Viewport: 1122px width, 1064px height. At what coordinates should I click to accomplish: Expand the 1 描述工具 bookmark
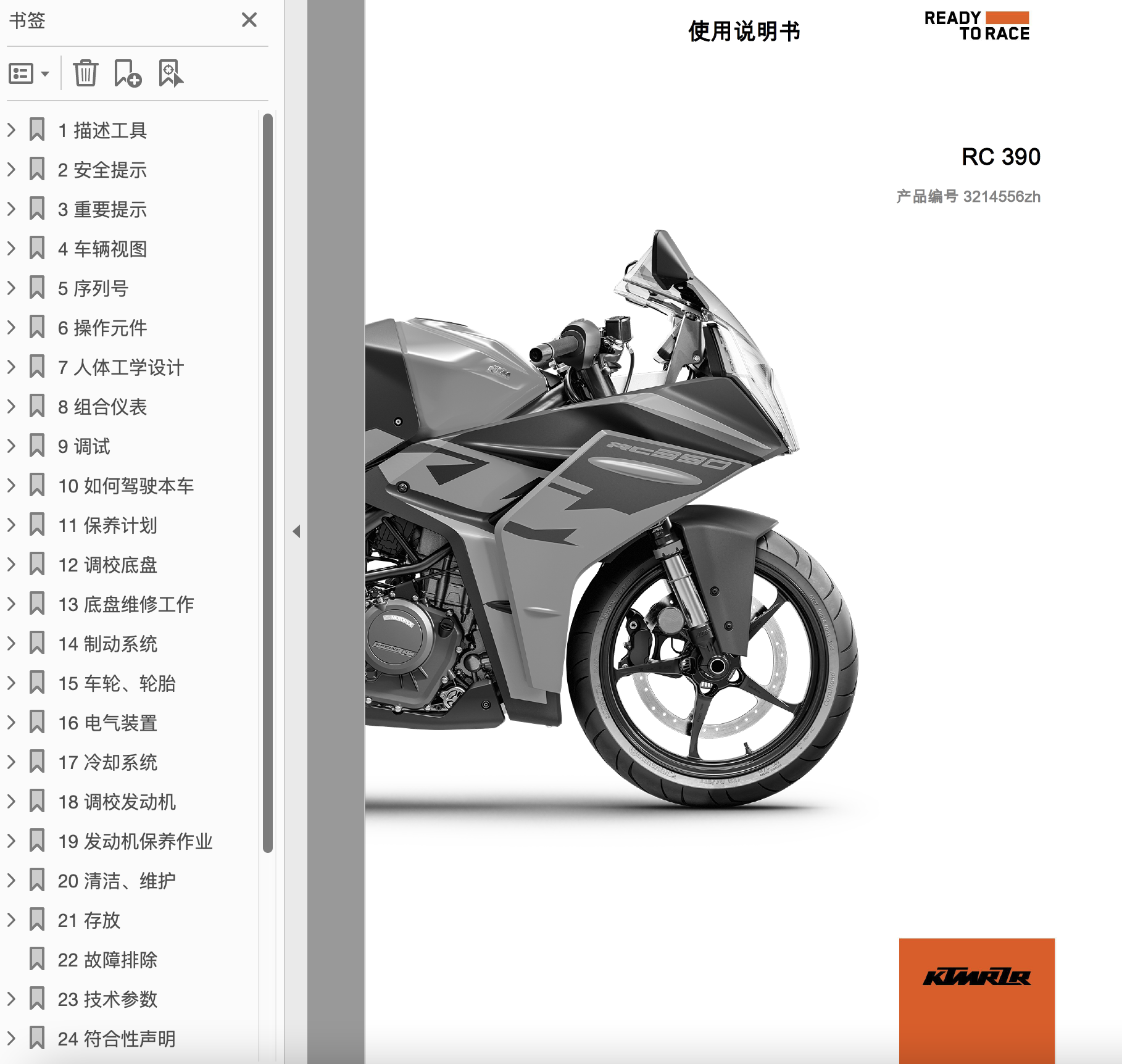click(x=11, y=130)
